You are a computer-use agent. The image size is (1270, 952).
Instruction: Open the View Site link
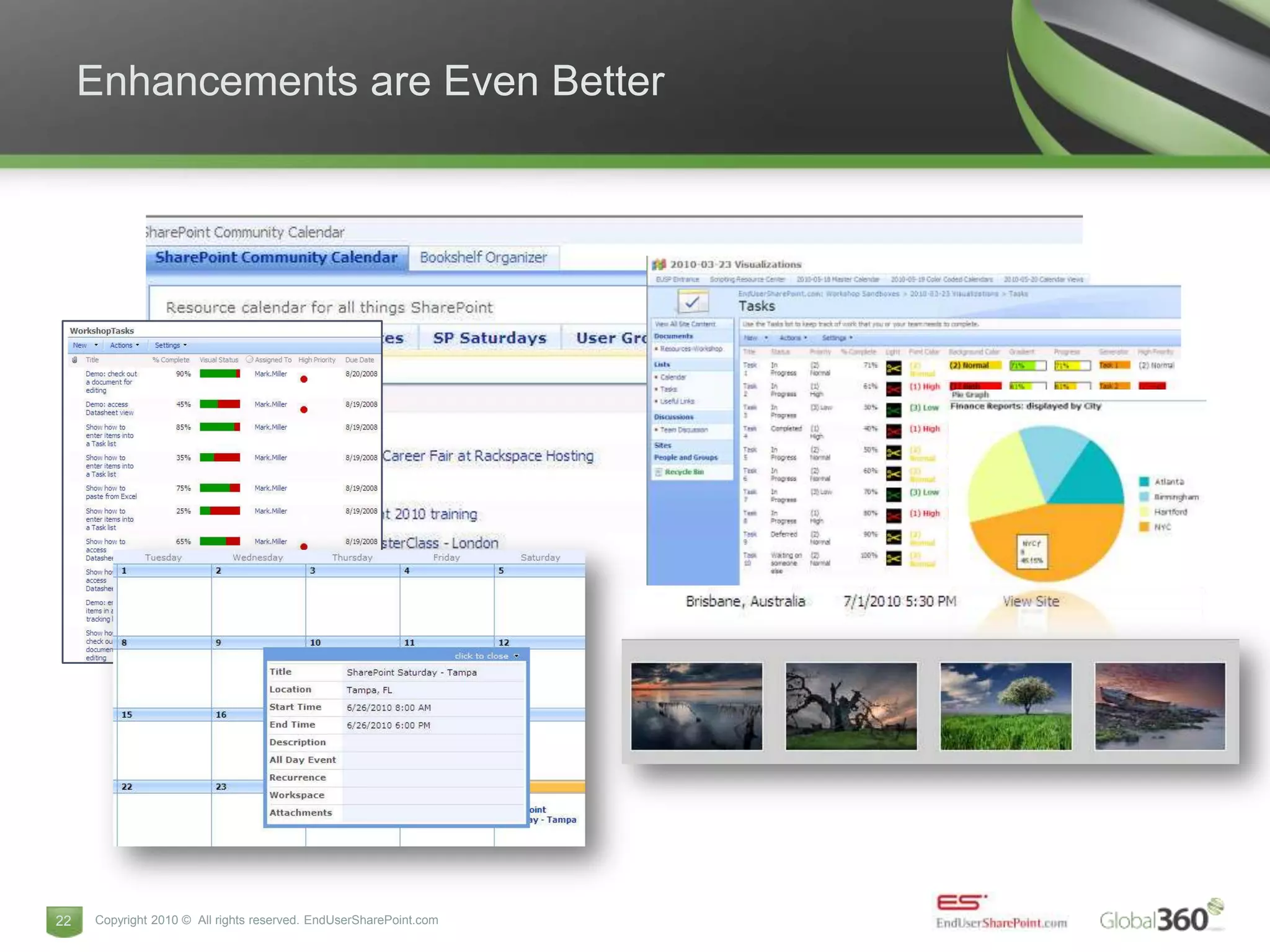click(x=1031, y=601)
